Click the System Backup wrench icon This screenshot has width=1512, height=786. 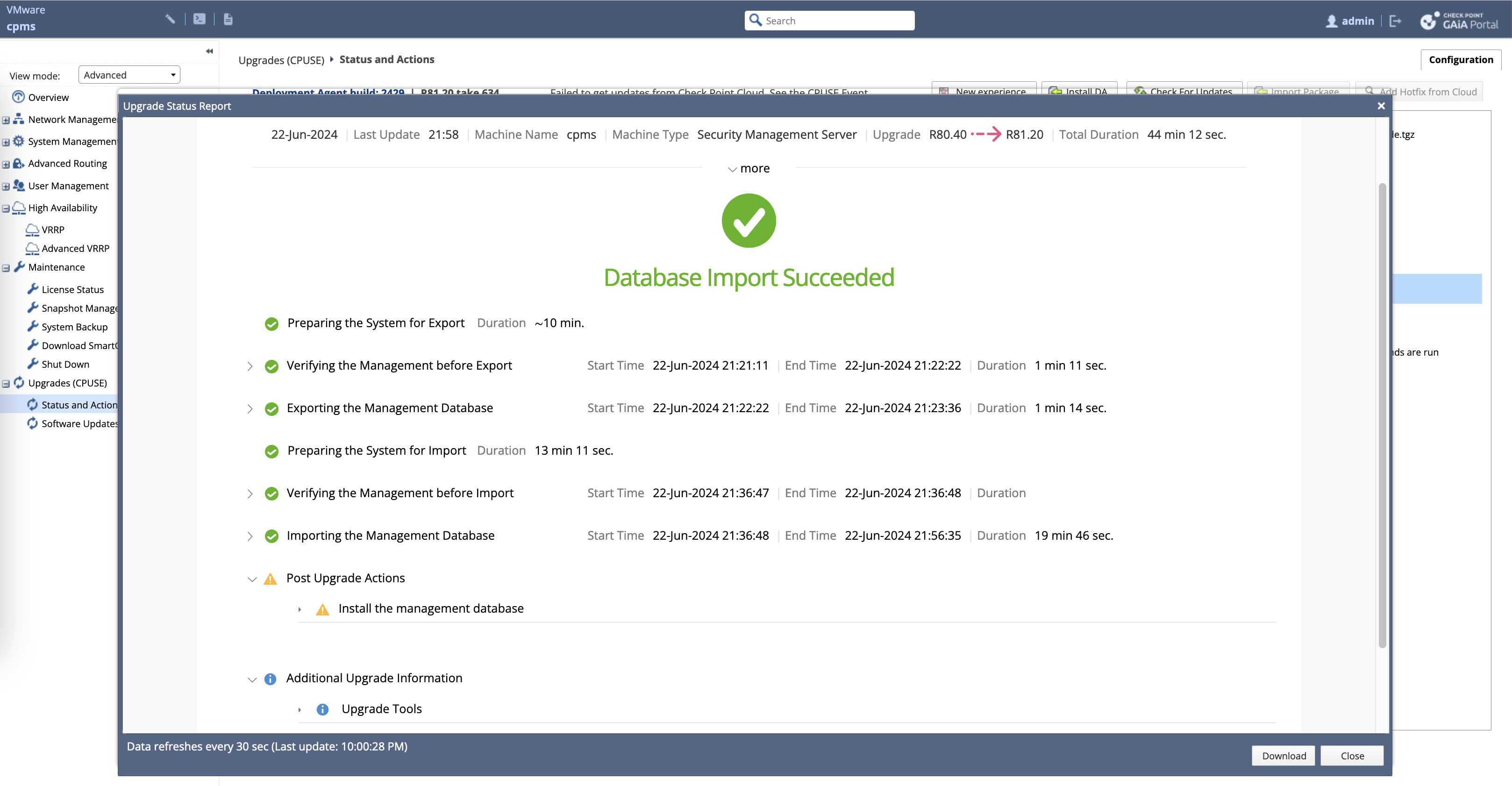click(33, 326)
